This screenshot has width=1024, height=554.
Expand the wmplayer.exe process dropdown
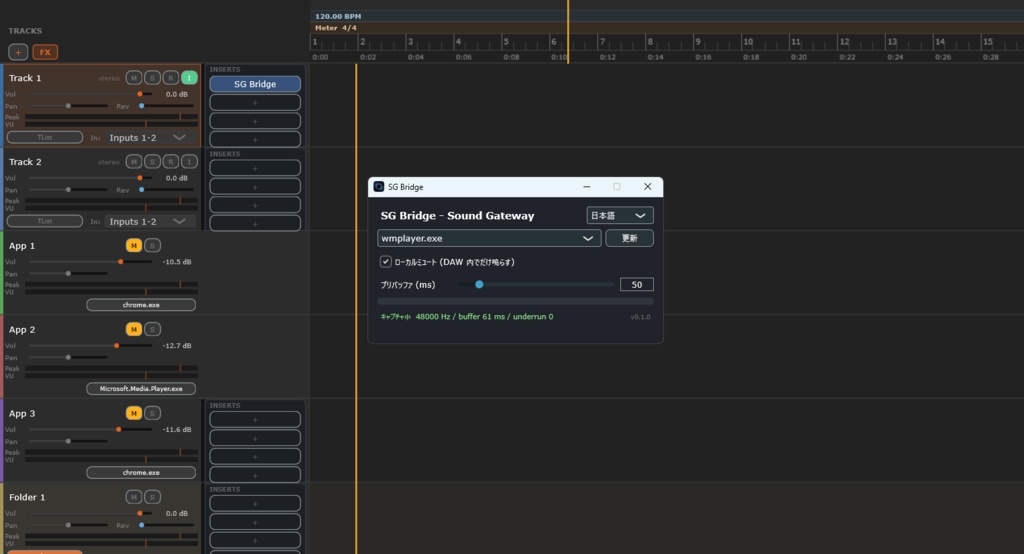[489, 238]
